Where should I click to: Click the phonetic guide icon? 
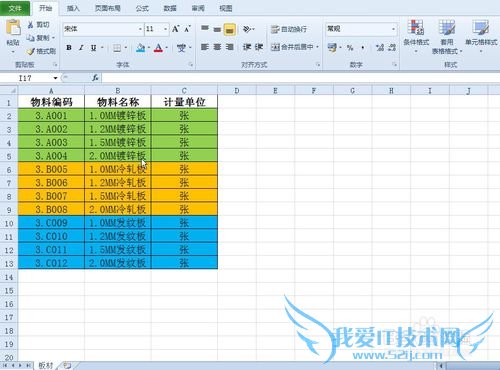click(181, 48)
